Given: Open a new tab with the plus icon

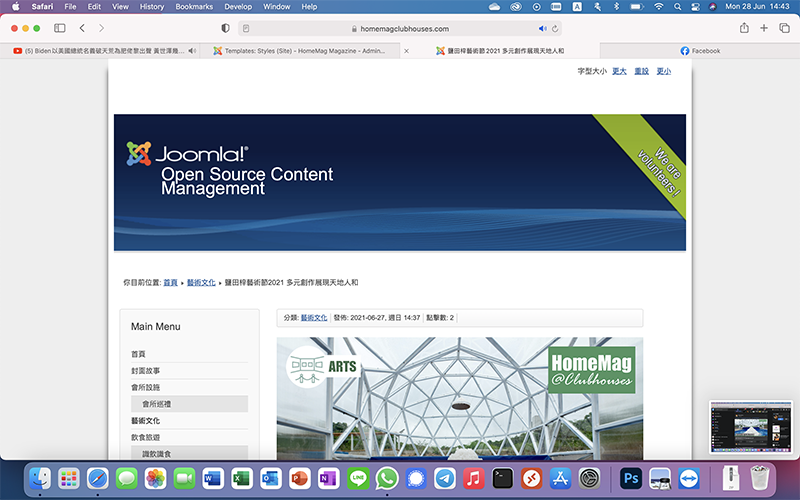Looking at the screenshot, I should (x=764, y=28).
